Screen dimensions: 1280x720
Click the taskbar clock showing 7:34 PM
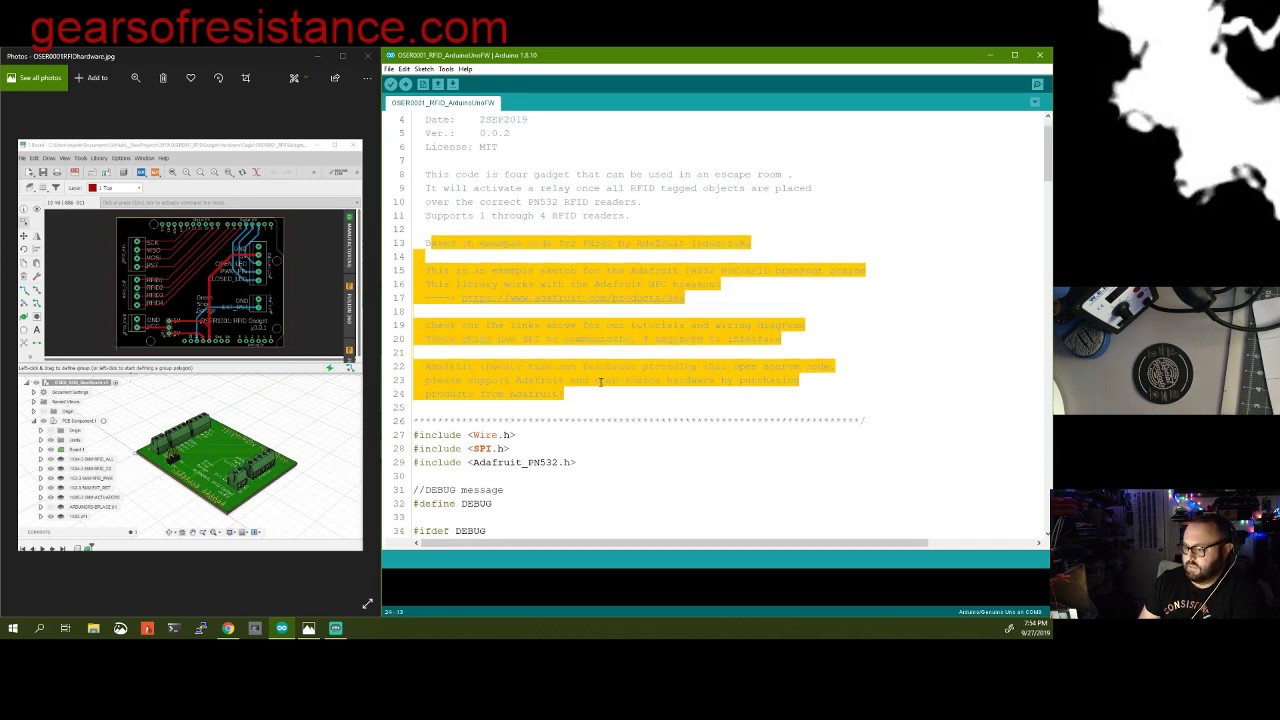coord(1036,628)
